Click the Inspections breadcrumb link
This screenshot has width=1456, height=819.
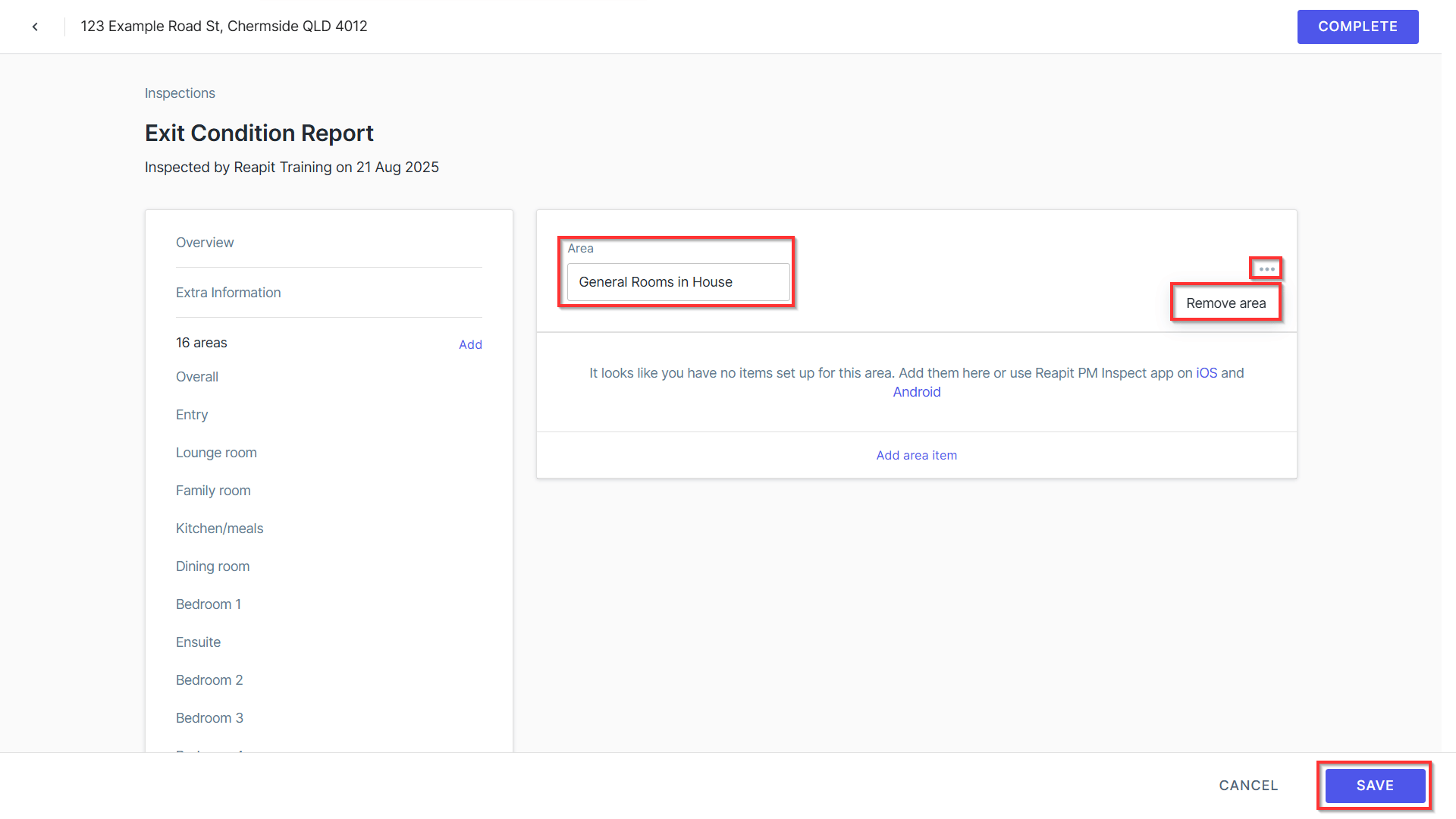click(x=180, y=93)
